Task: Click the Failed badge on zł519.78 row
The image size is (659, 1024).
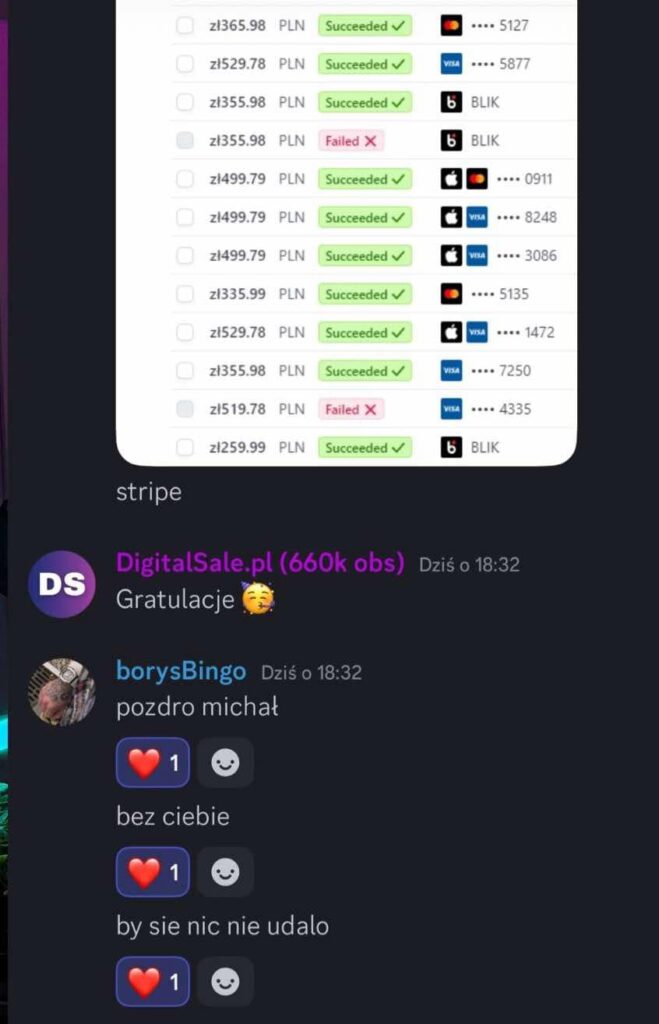Action: pyautogui.click(x=351, y=409)
